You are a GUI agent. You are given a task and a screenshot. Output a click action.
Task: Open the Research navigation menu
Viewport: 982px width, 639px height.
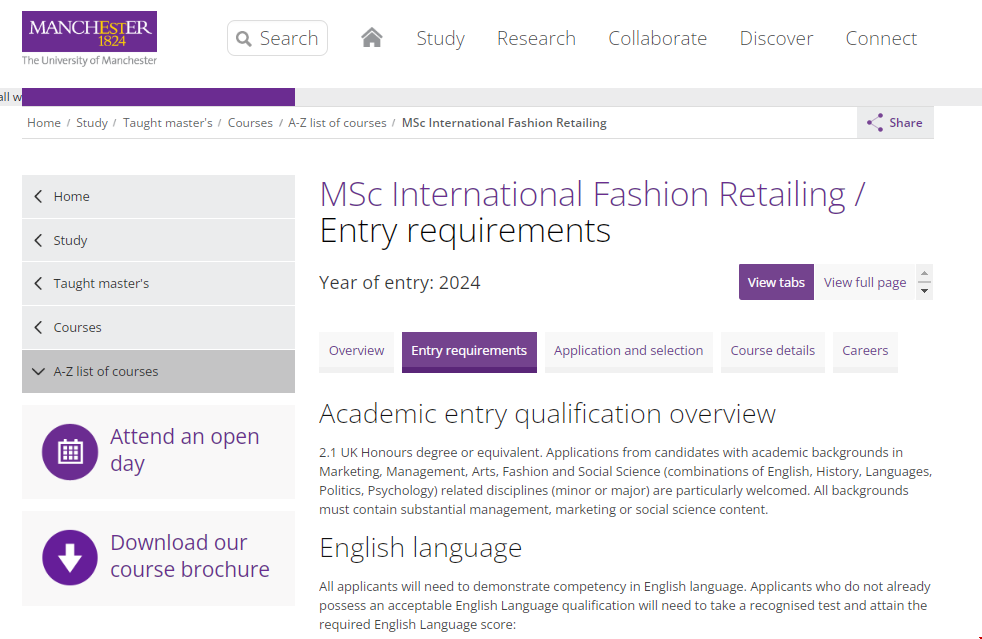tap(536, 38)
